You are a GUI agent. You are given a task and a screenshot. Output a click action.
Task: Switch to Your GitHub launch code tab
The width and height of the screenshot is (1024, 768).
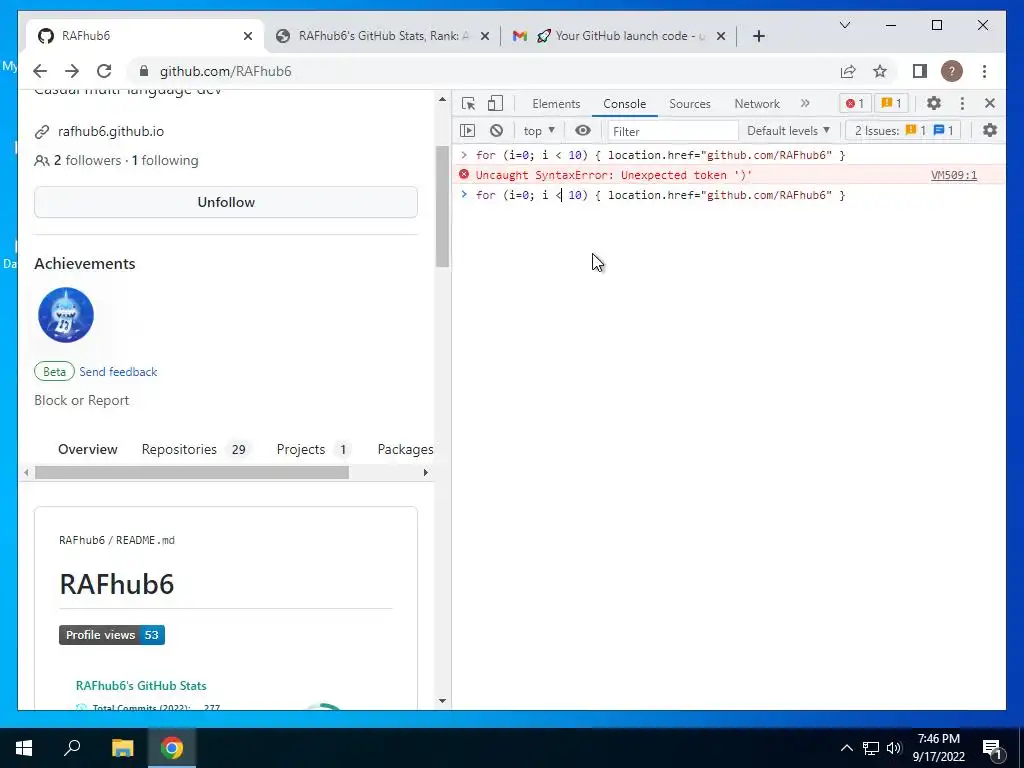point(618,36)
